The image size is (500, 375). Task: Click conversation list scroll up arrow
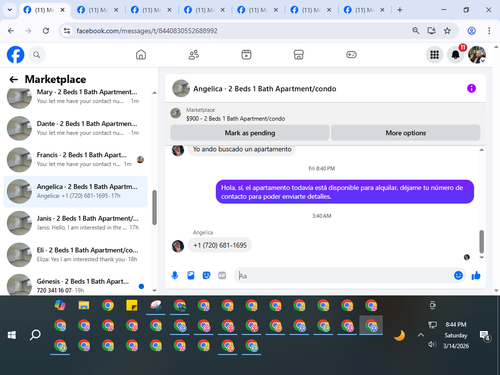tap(154, 93)
